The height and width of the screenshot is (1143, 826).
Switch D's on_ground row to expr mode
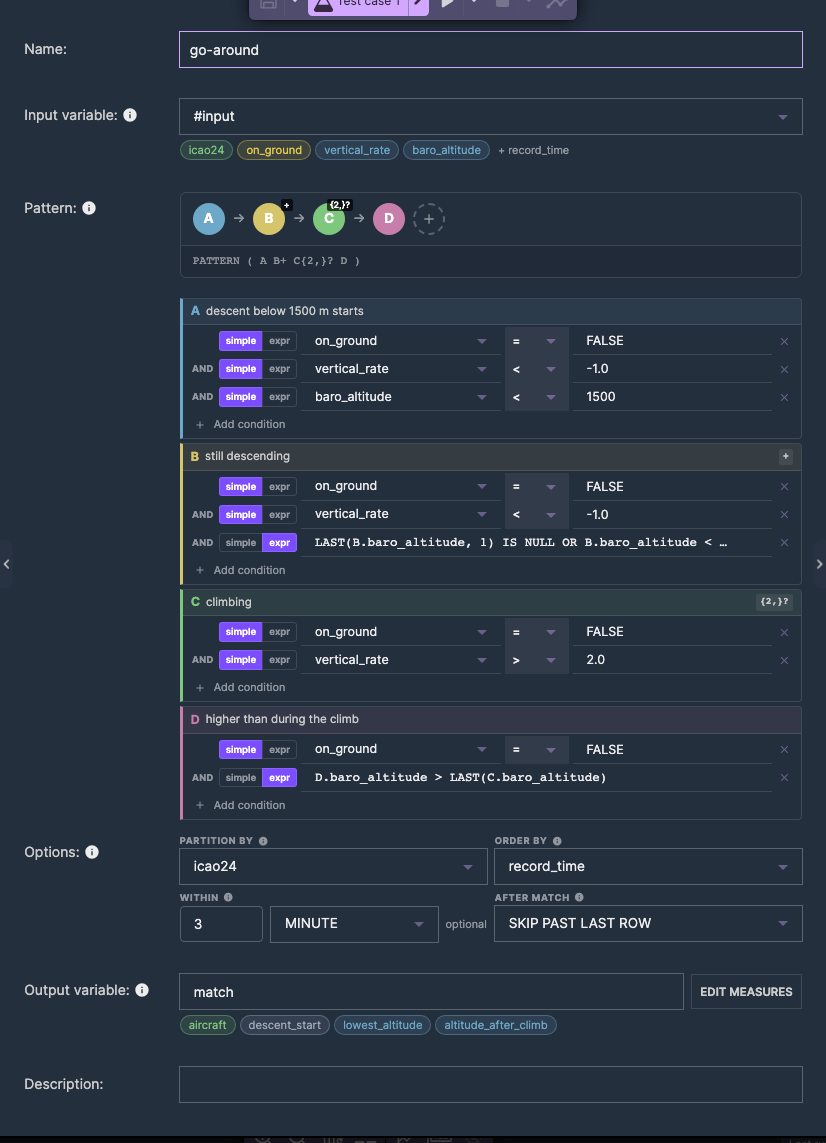pyautogui.click(x=279, y=749)
